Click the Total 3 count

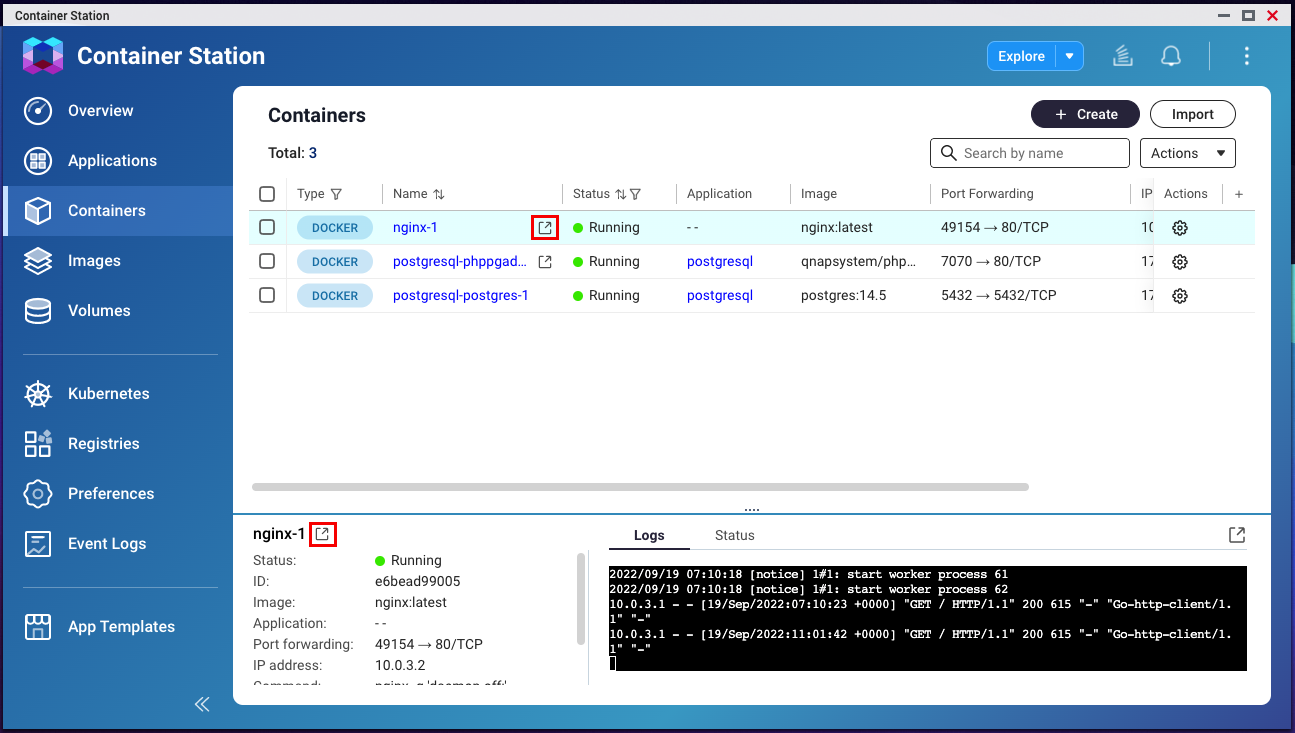coord(293,153)
